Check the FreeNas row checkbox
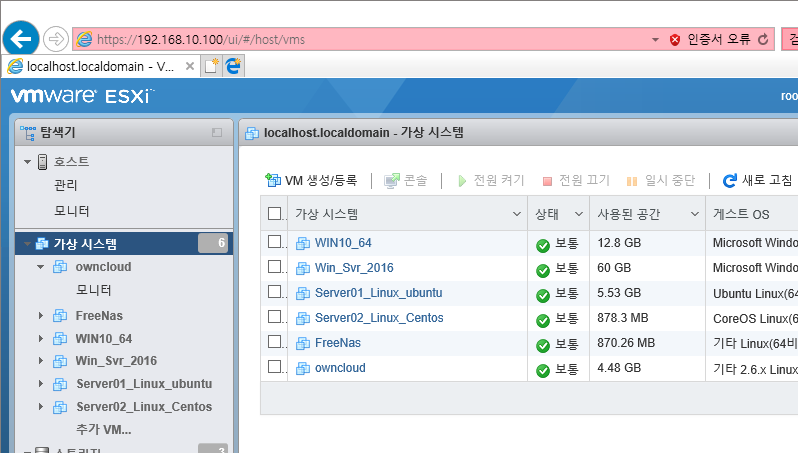 [274, 341]
